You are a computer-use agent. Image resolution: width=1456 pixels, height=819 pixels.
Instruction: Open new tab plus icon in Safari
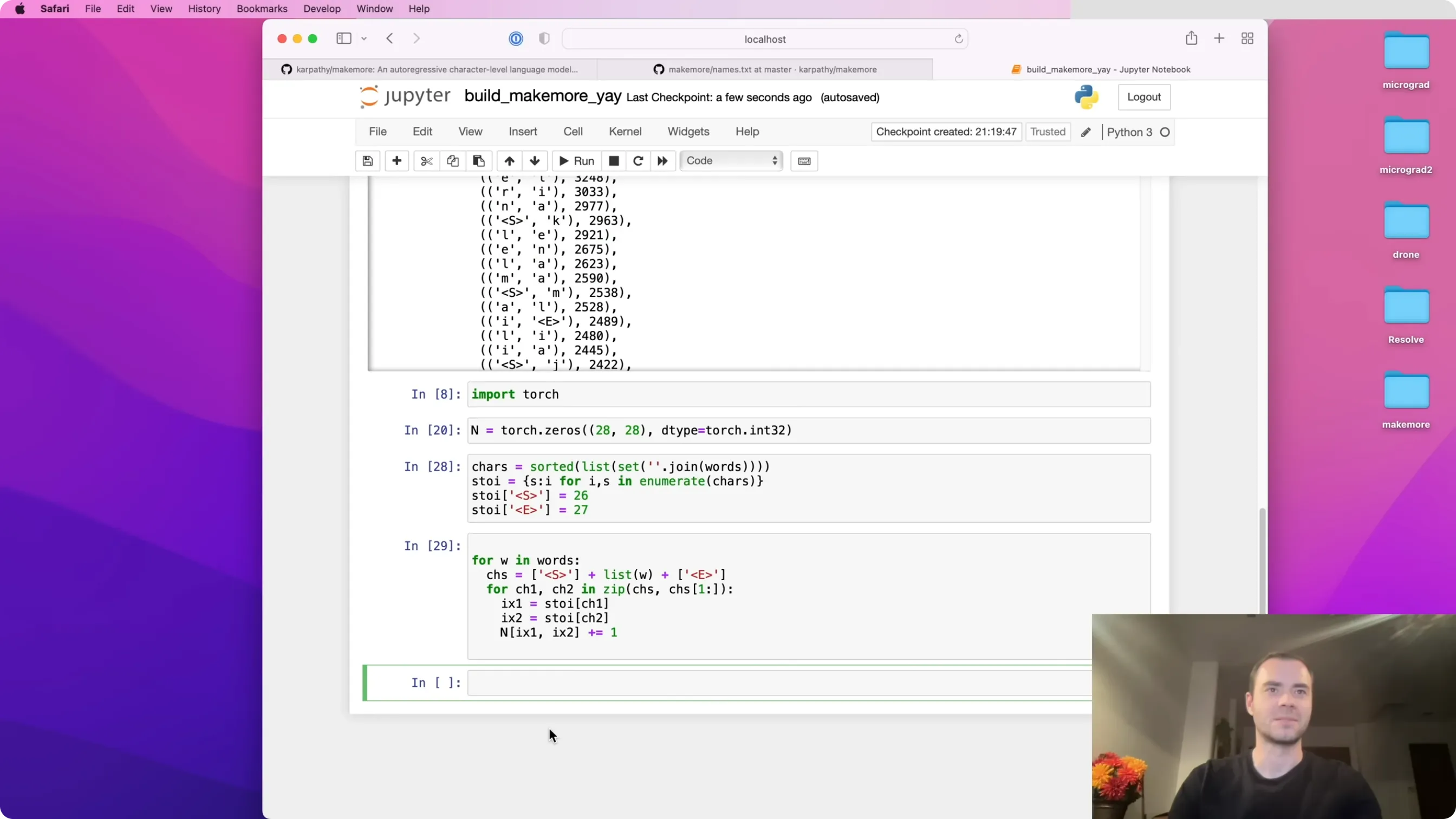coord(1219,38)
